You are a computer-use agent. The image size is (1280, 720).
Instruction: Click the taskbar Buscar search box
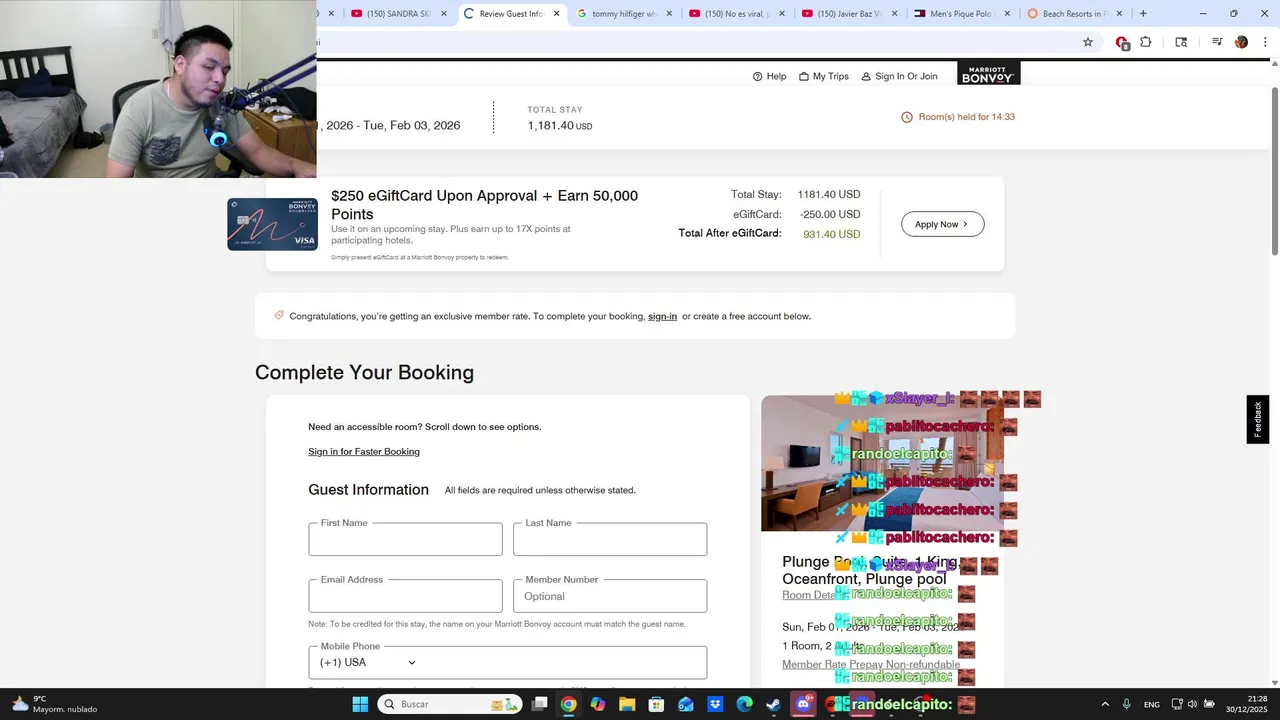pyautogui.click(x=450, y=704)
